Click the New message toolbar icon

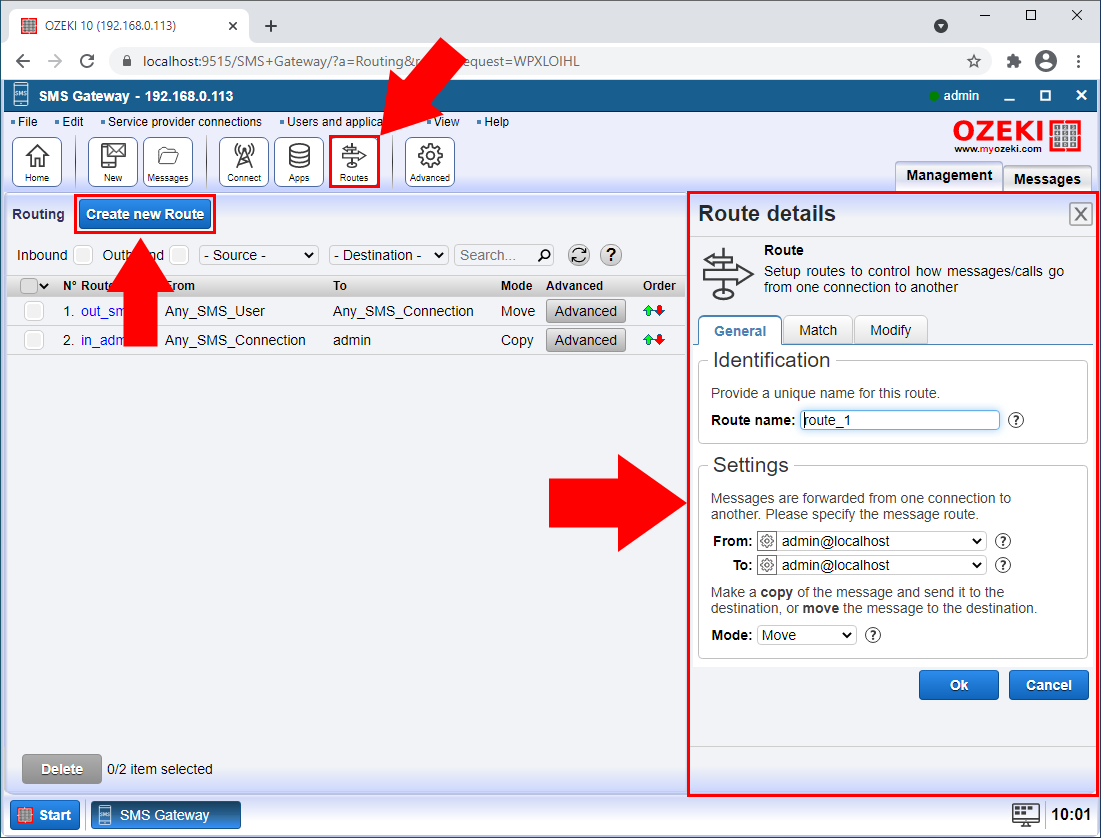point(112,162)
